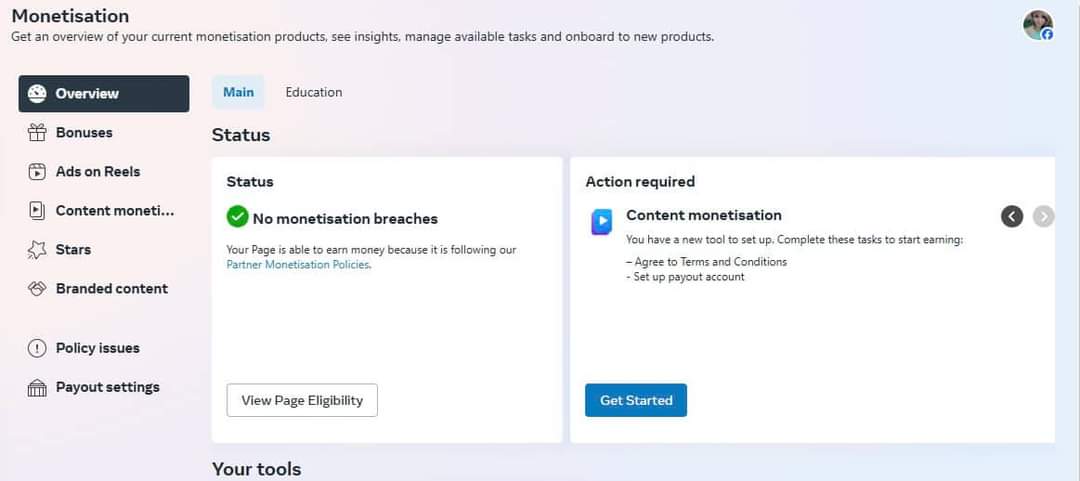Go to previous Action required card
This screenshot has height=481, width=1080.
click(x=1012, y=216)
